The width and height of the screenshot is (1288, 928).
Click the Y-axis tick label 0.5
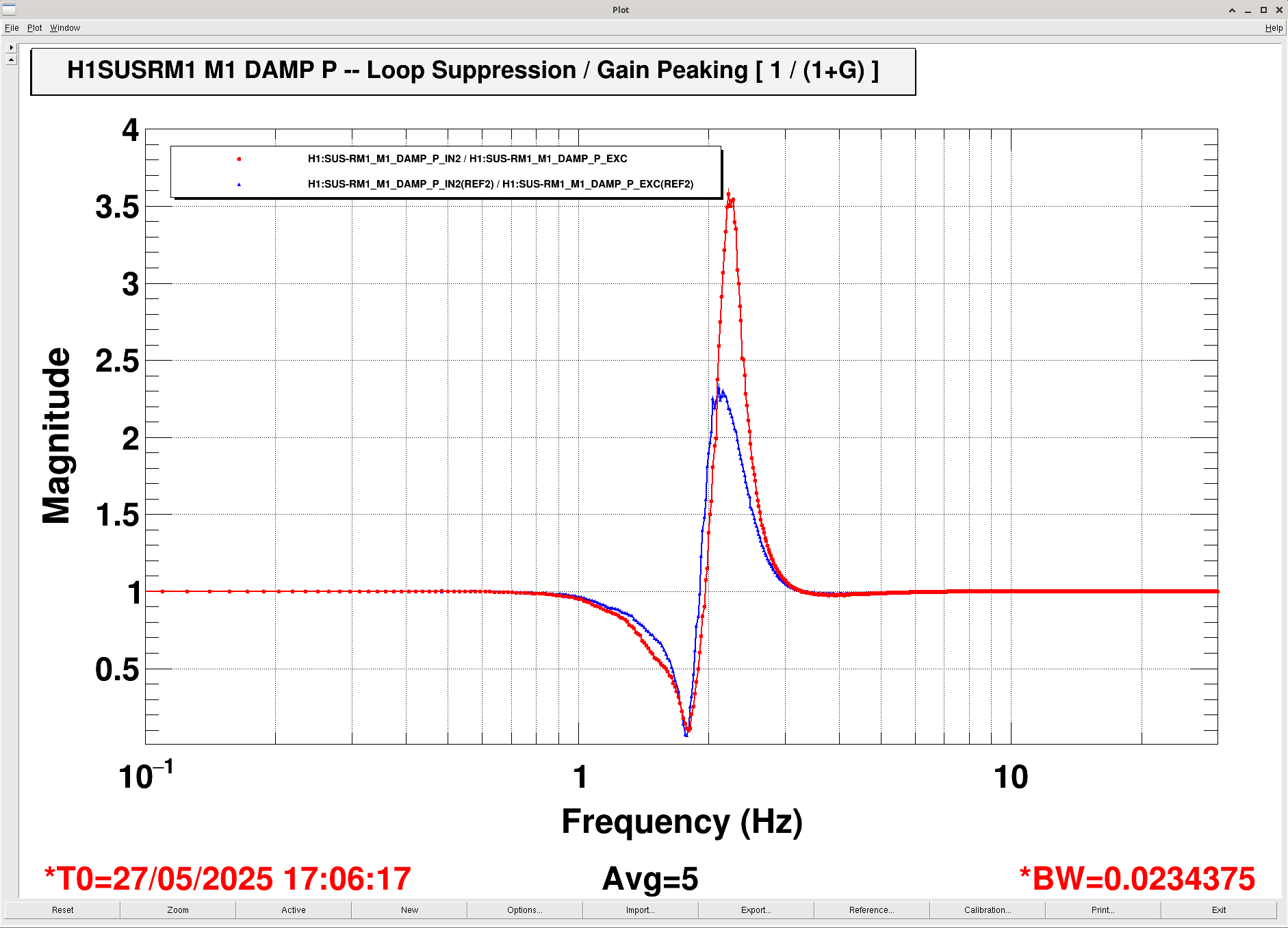(117, 669)
